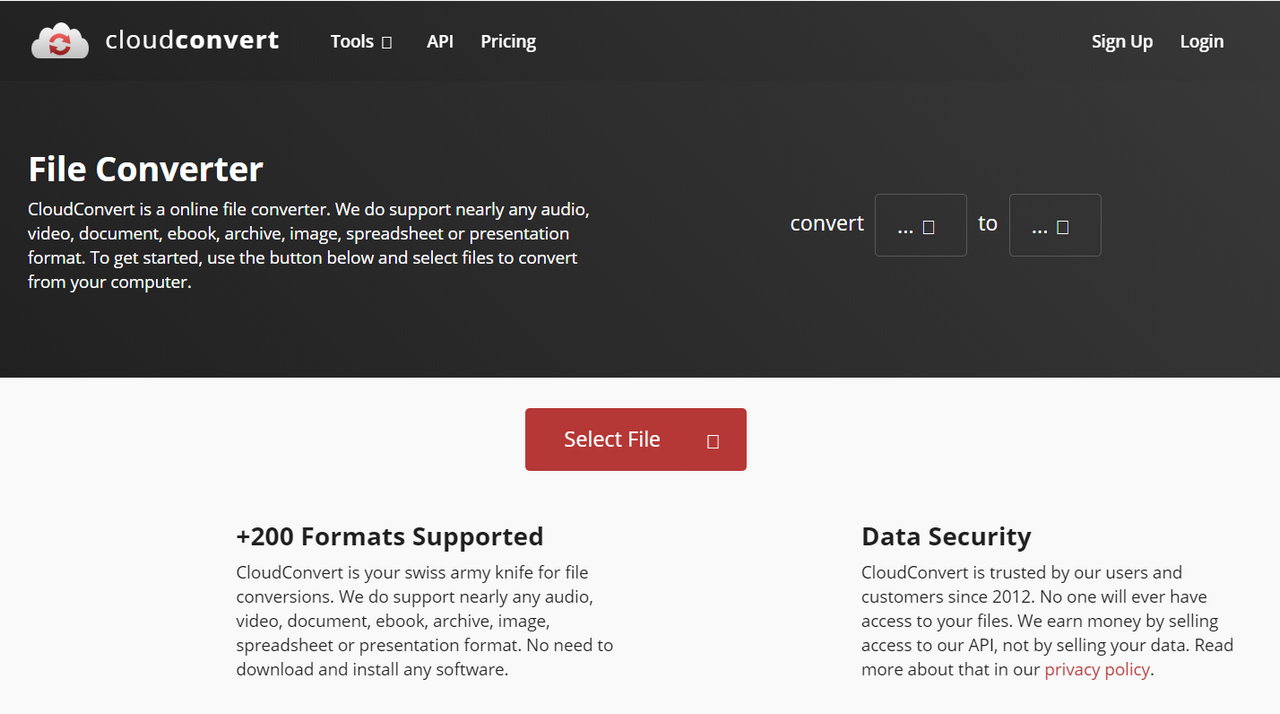Click the Login link

click(1201, 41)
